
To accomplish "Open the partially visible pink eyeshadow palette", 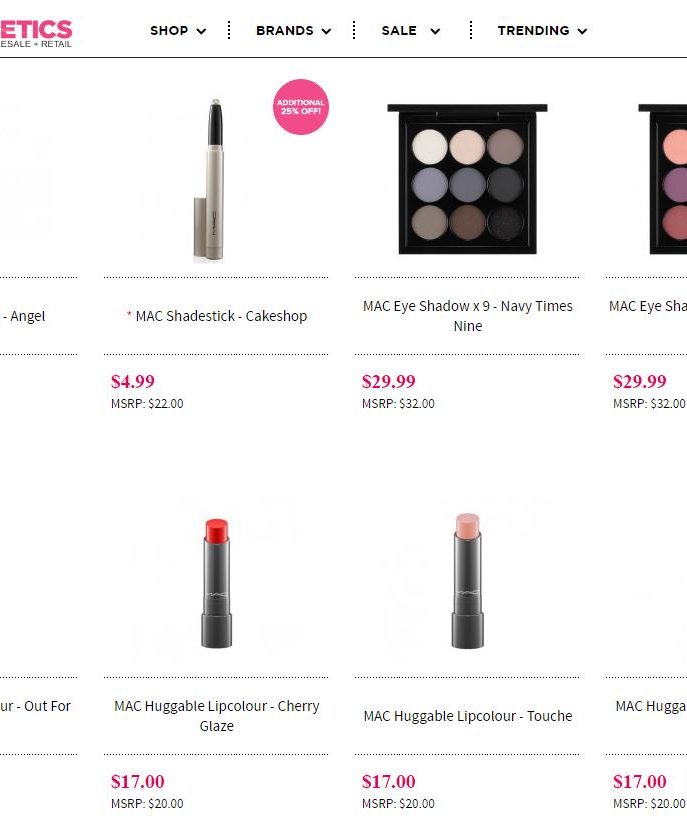I will pos(662,179).
